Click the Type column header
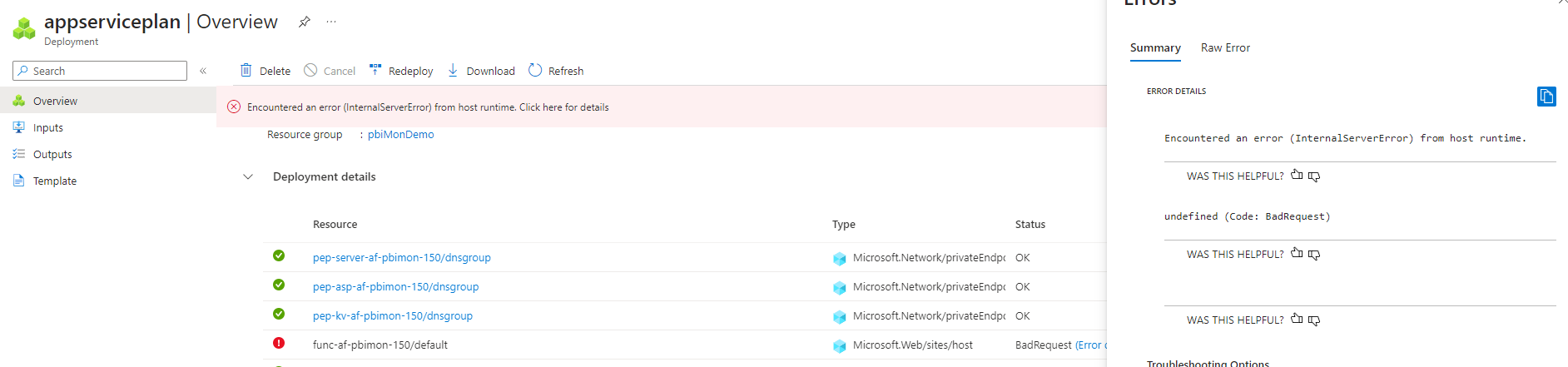 844,224
